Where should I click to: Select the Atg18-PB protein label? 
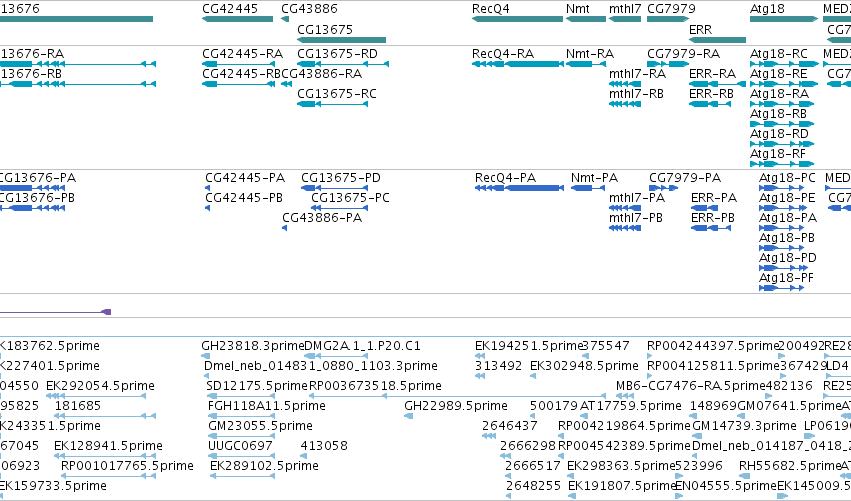click(x=787, y=238)
